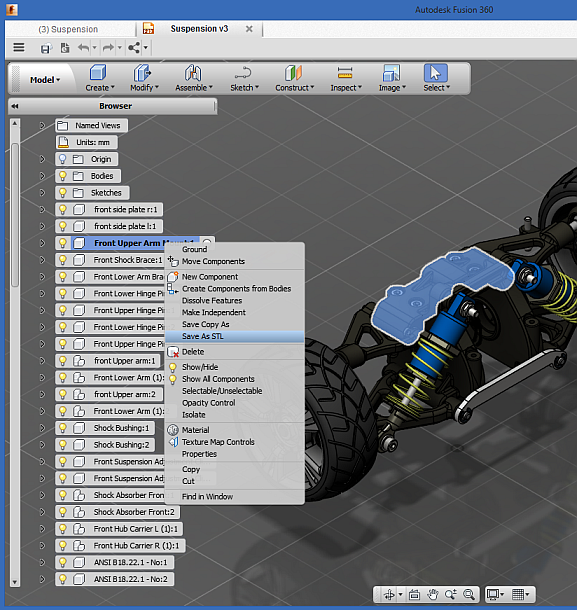
Task: Expand front Upper arm:1 tree node
Action: click(x=42, y=361)
